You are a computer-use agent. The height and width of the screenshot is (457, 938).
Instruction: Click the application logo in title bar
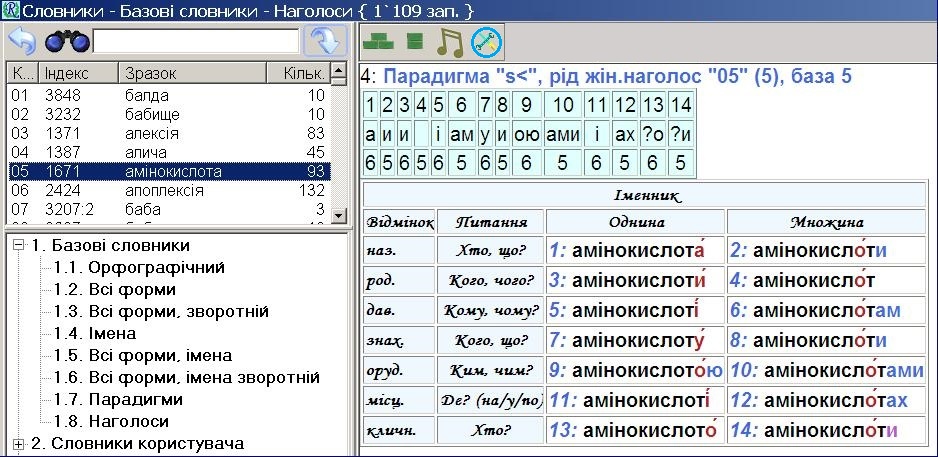tap(10, 10)
